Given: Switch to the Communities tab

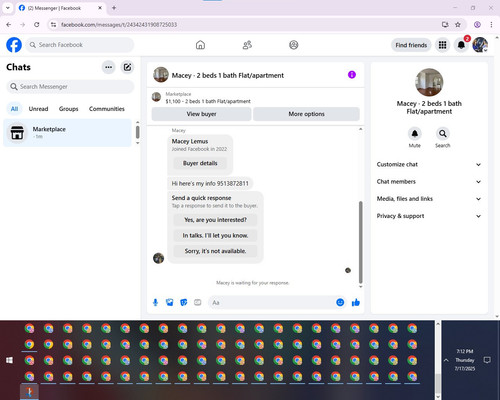Looking at the screenshot, I should pyautogui.click(x=107, y=109).
